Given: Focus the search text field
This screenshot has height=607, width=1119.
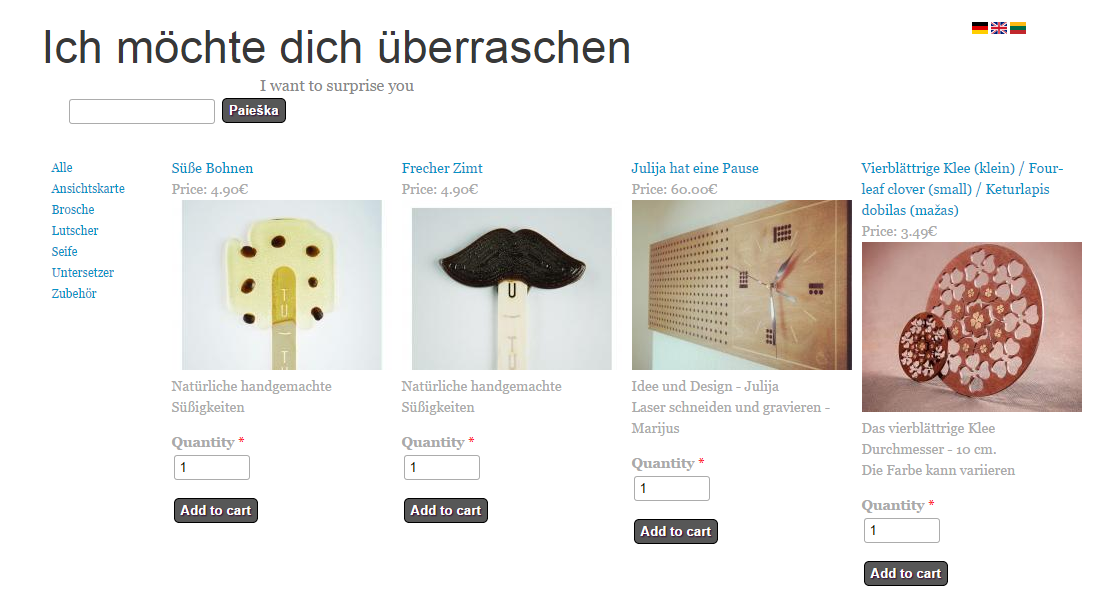Looking at the screenshot, I should pos(141,111).
